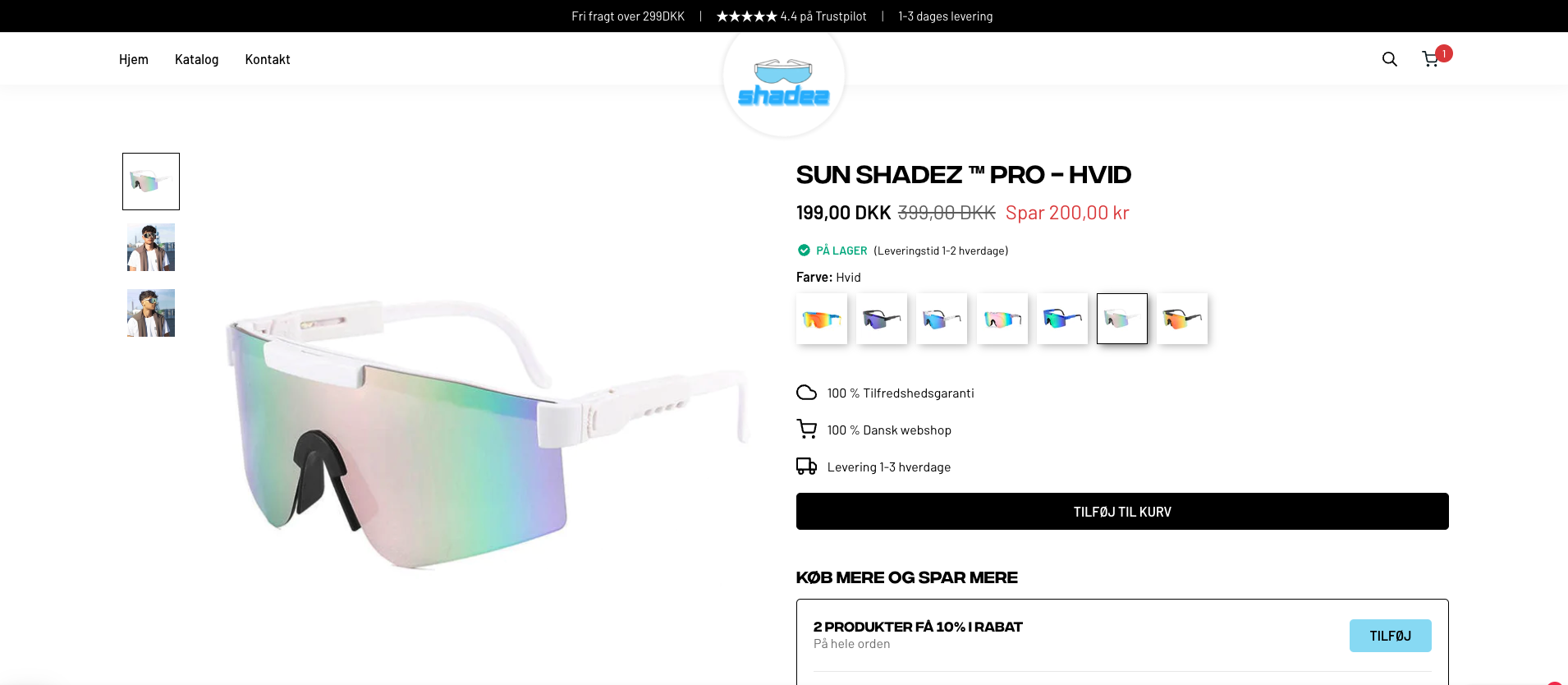
Task: Select the orange-yellow lens with blue frame swatch
Action: (822, 319)
